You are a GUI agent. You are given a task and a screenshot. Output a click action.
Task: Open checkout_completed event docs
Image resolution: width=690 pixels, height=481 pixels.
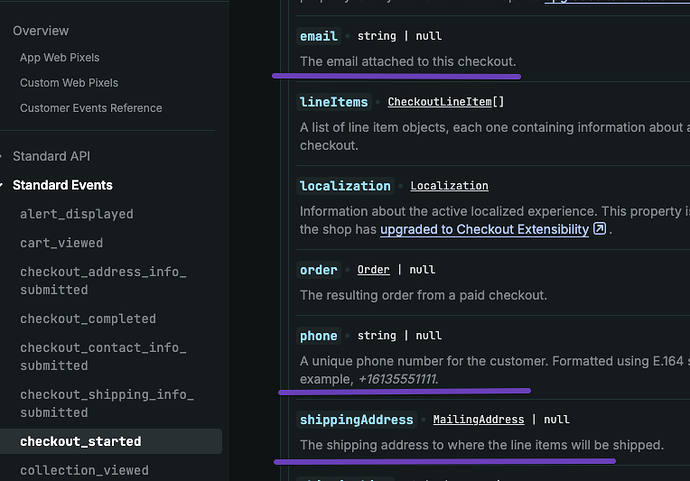click(x=88, y=319)
